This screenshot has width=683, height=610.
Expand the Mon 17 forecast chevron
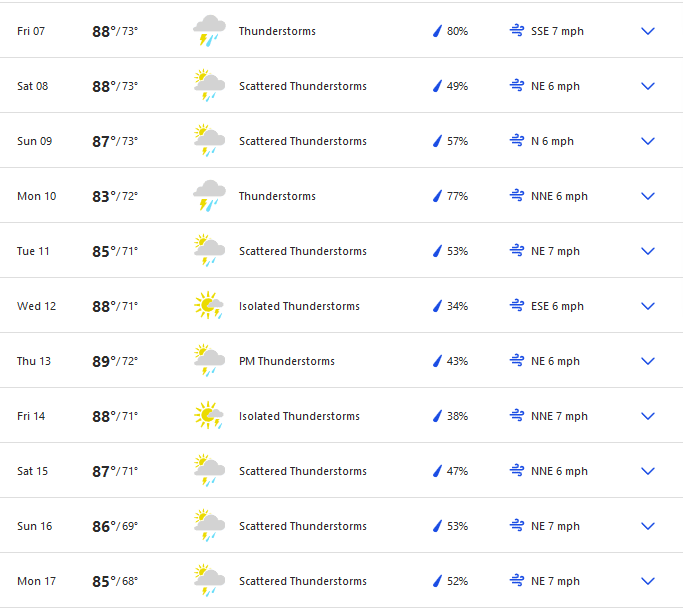(647, 581)
